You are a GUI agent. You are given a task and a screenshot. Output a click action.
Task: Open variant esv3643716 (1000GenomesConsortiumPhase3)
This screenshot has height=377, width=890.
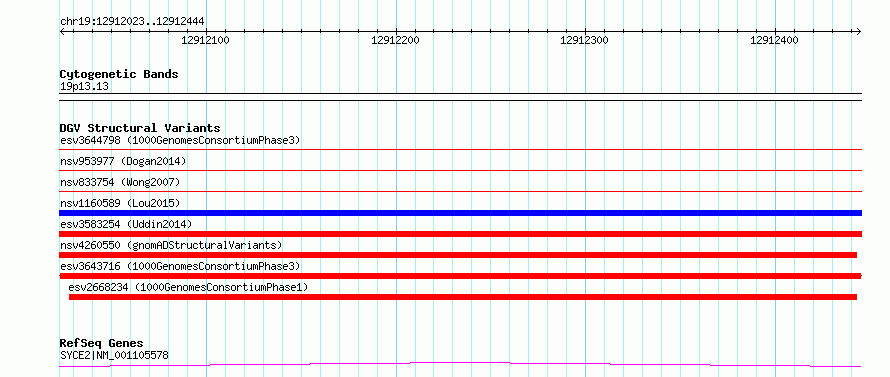[180, 266]
